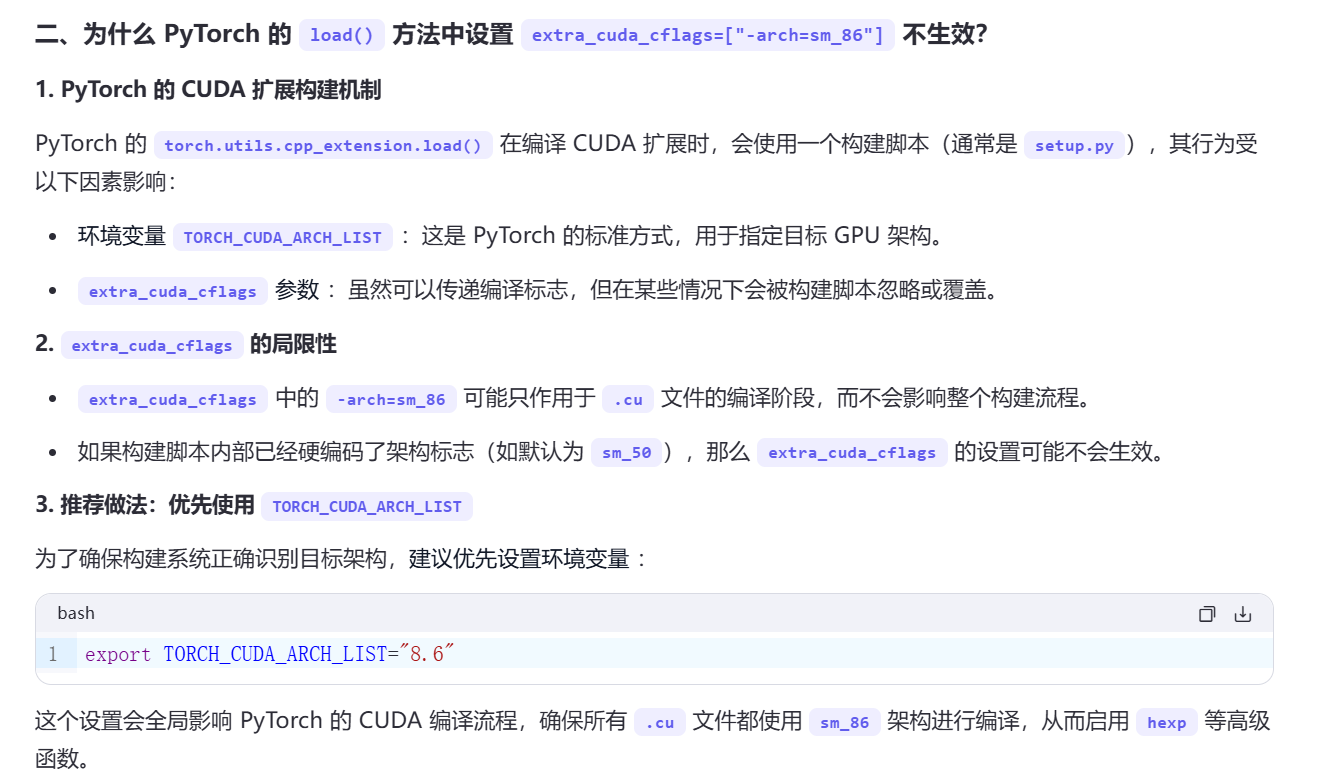Image resolution: width=1341 pixels, height=776 pixels.
Task: Select extra_cuda_cflags=["-arch=sm_86"] in heading
Action: click(x=708, y=35)
